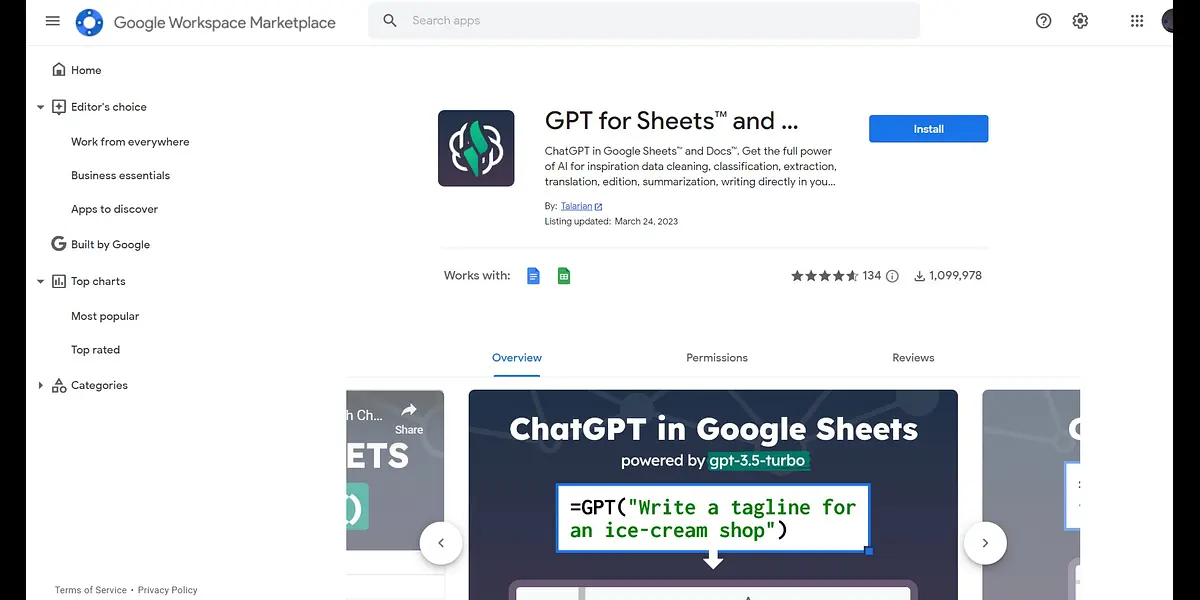Switch to the Permissions tab
This screenshot has height=600, width=1200.
716,358
